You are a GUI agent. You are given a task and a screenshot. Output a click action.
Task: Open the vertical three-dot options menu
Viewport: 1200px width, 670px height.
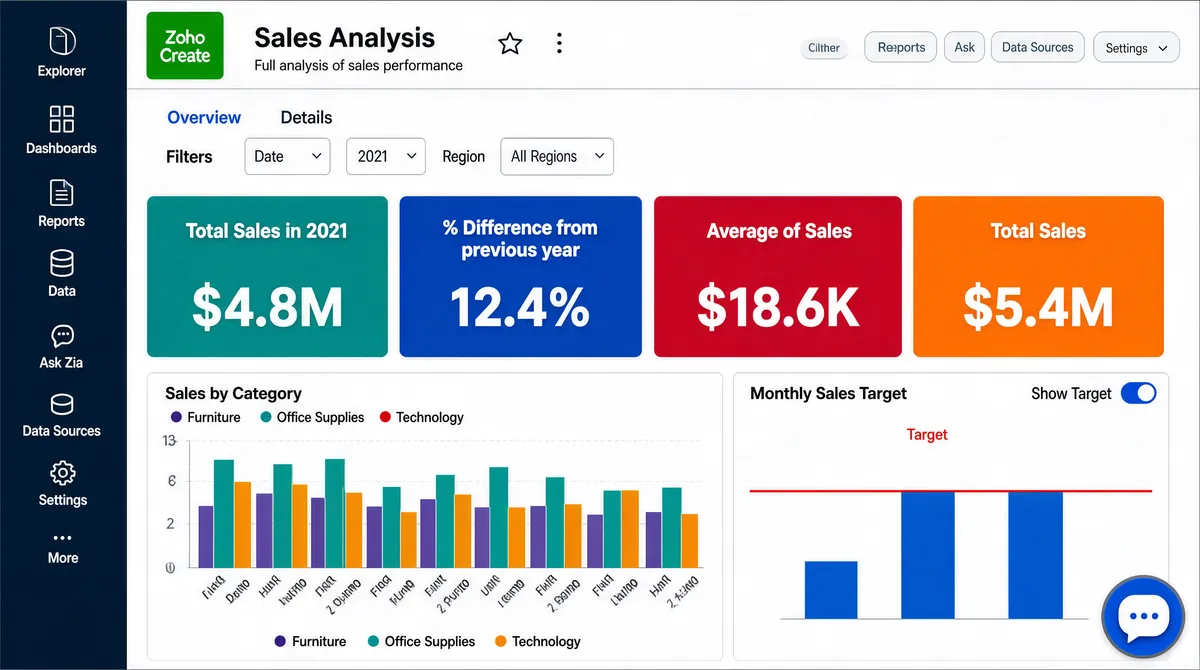click(x=559, y=43)
